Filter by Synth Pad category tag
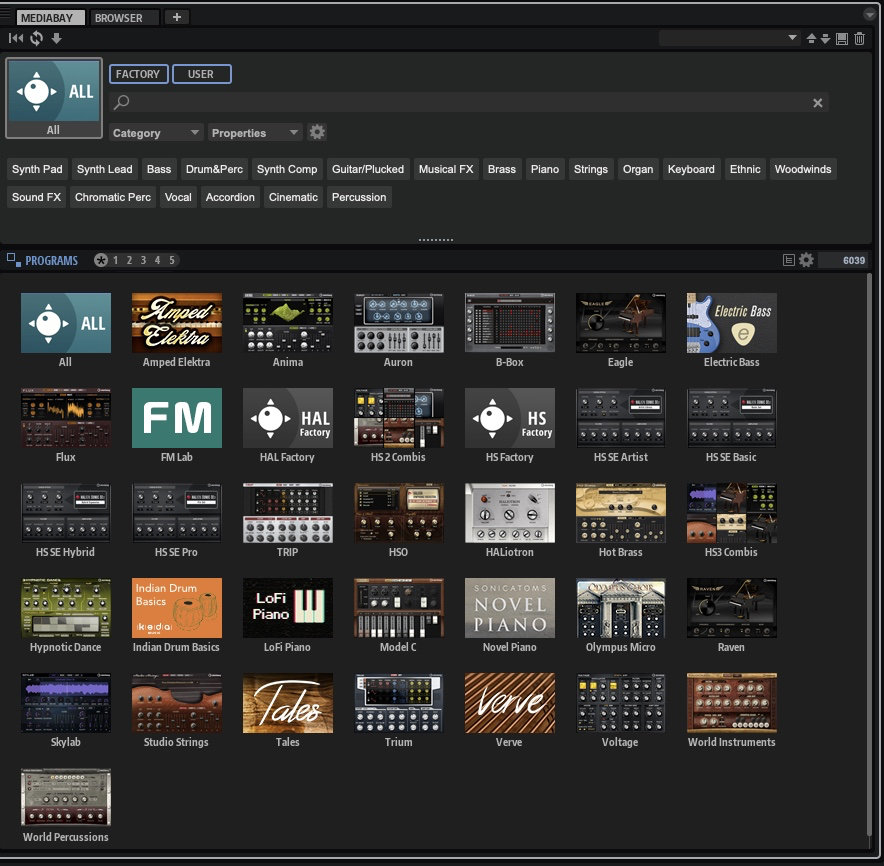The height and width of the screenshot is (866, 884). coord(37,169)
